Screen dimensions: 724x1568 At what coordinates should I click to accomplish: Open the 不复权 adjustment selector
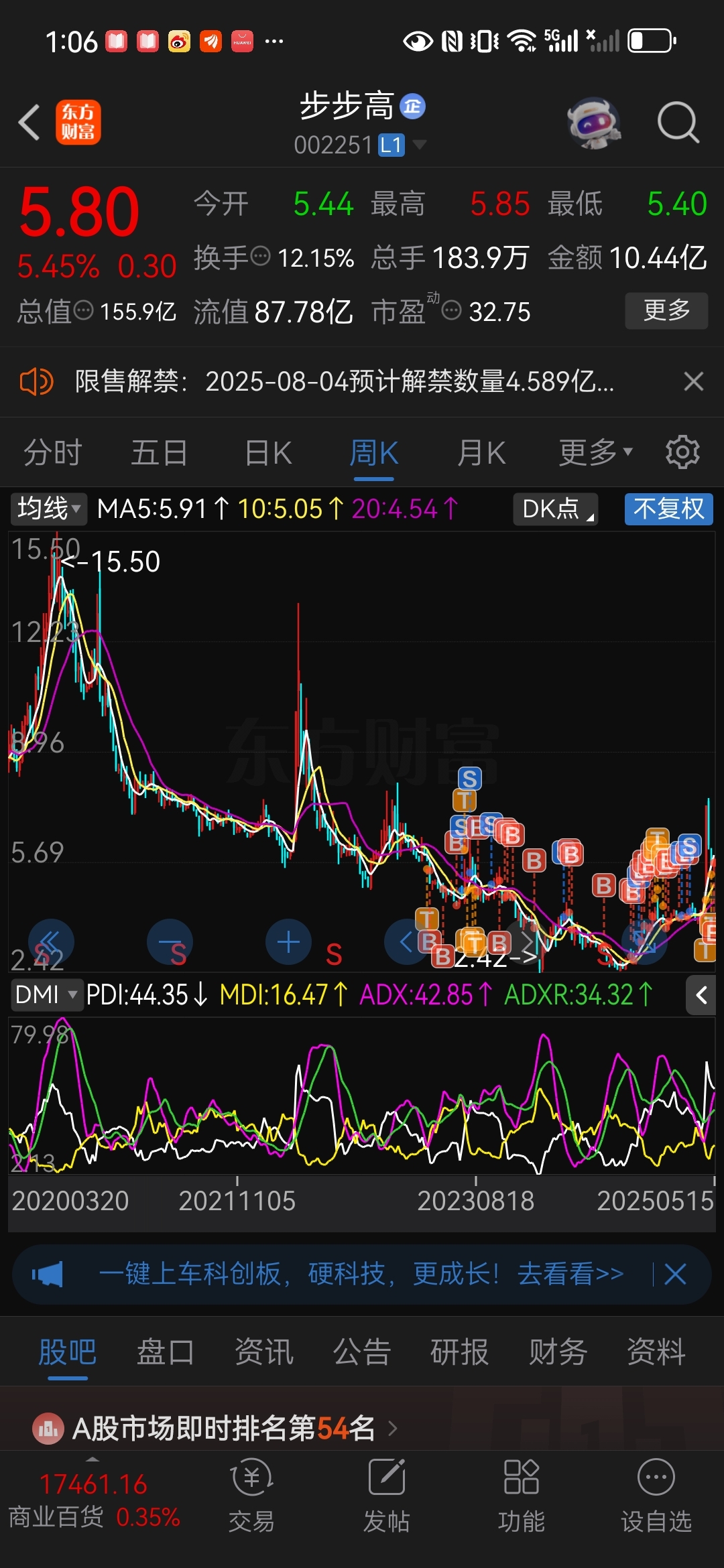668,509
